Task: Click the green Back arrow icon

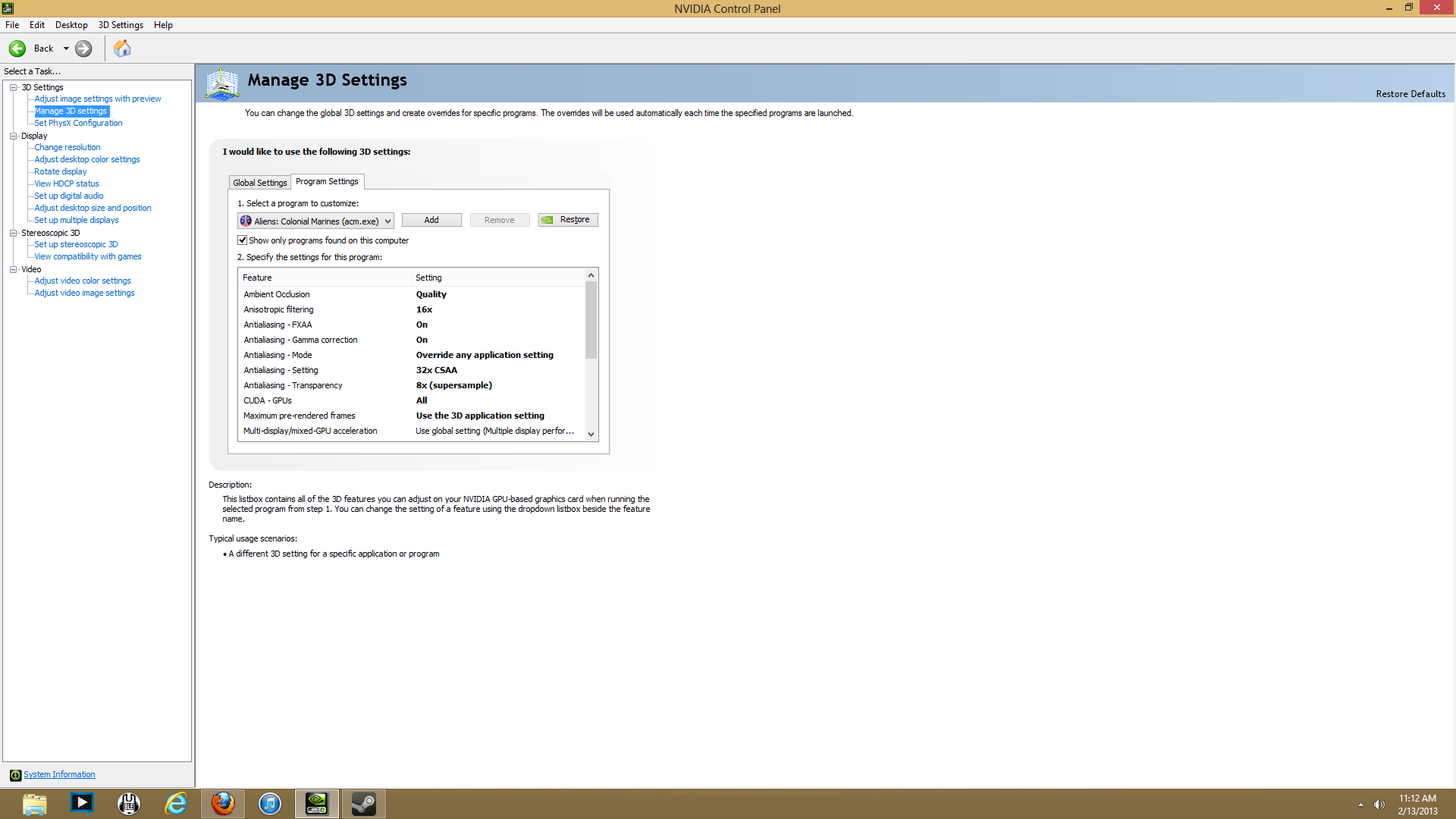Action: (x=17, y=48)
